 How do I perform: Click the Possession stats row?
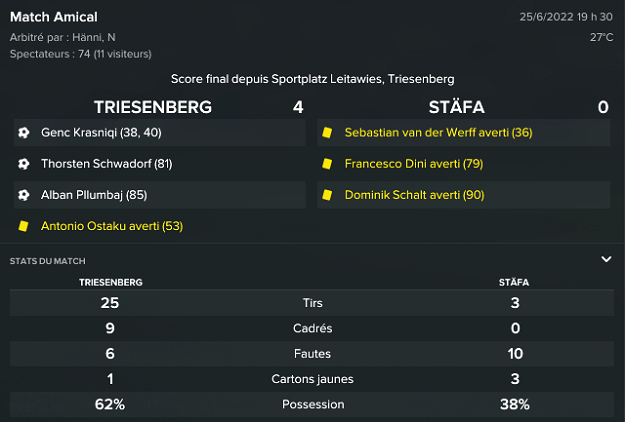[312, 405]
